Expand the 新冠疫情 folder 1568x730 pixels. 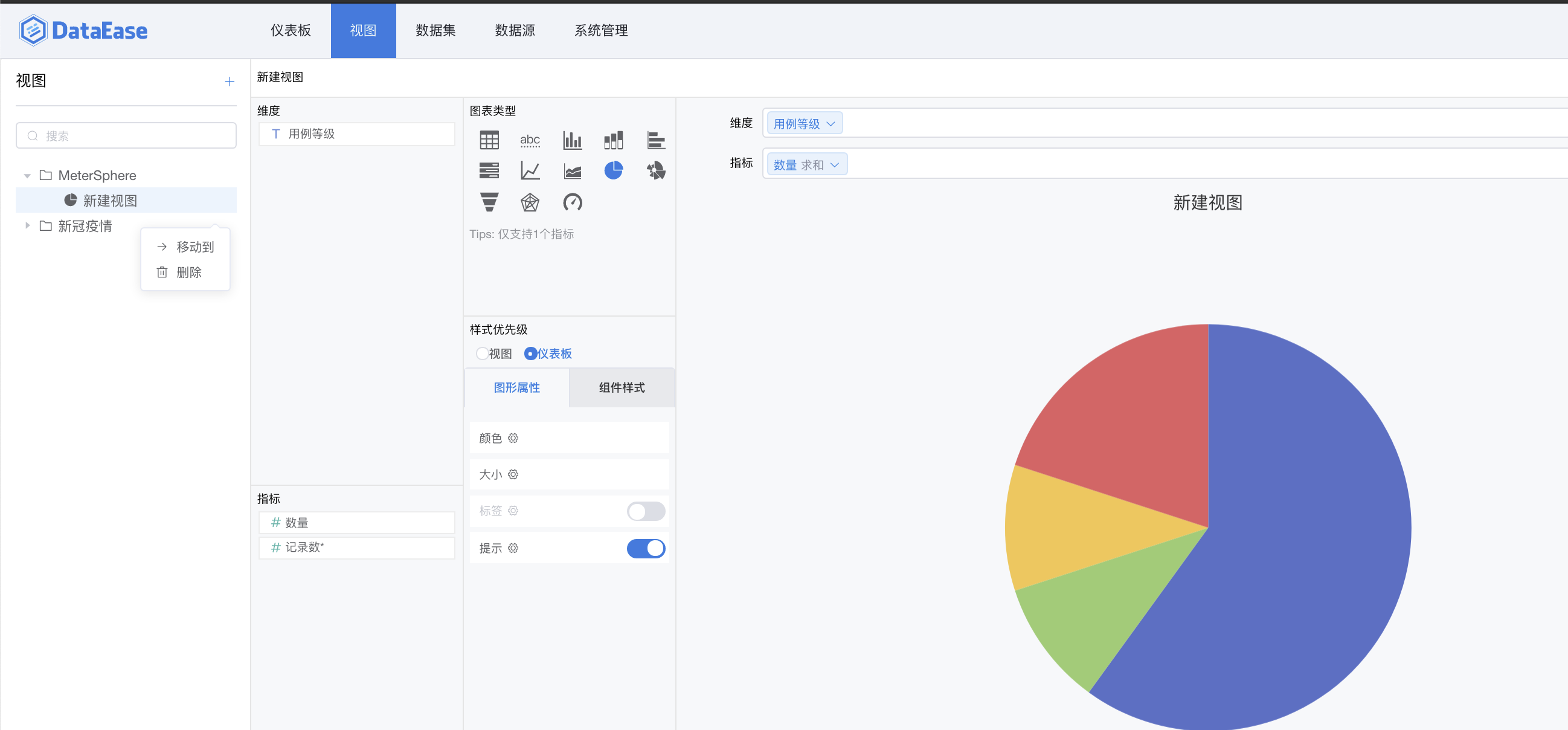(27, 226)
